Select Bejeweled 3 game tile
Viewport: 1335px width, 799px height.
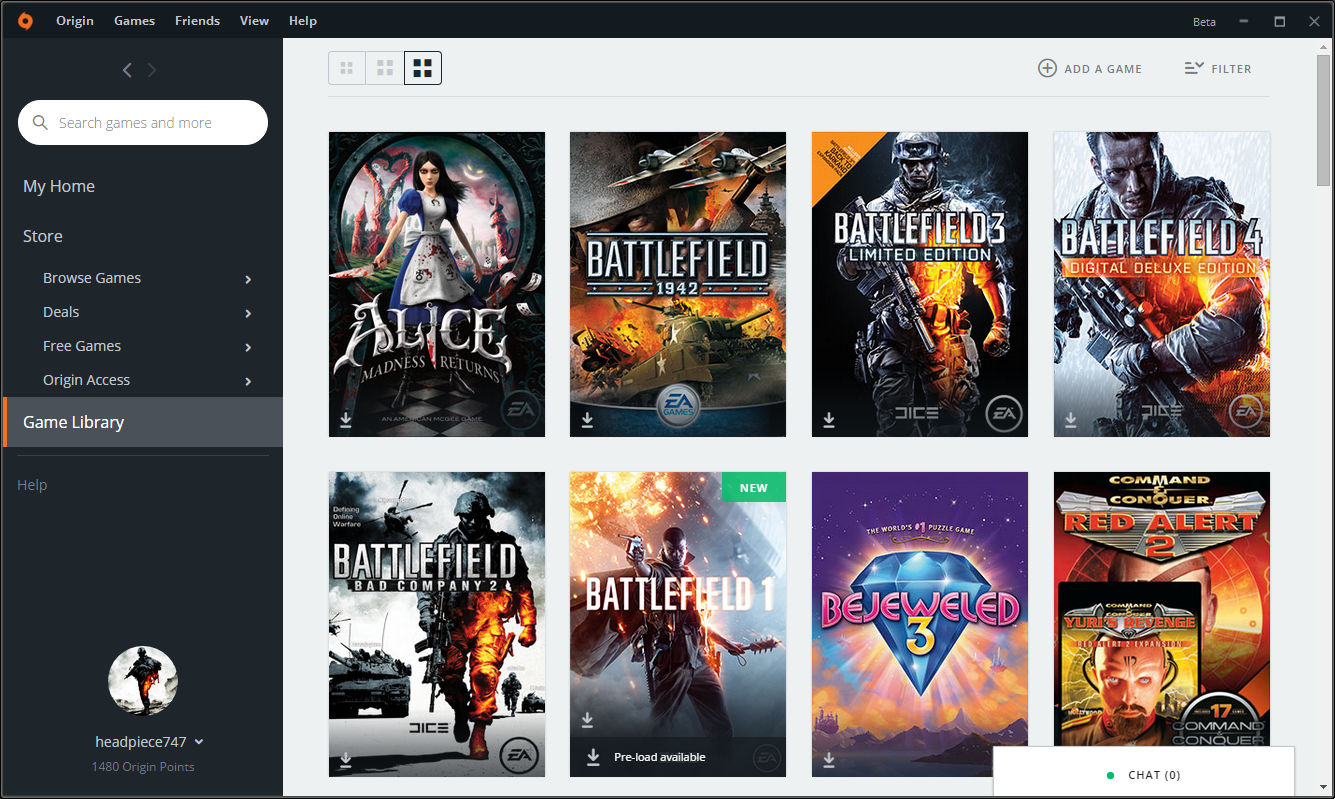point(920,624)
